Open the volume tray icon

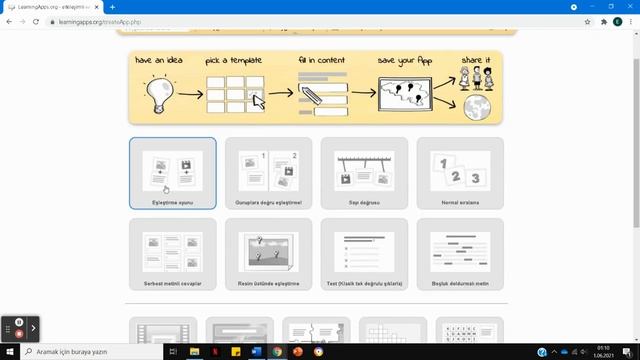click(x=583, y=352)
